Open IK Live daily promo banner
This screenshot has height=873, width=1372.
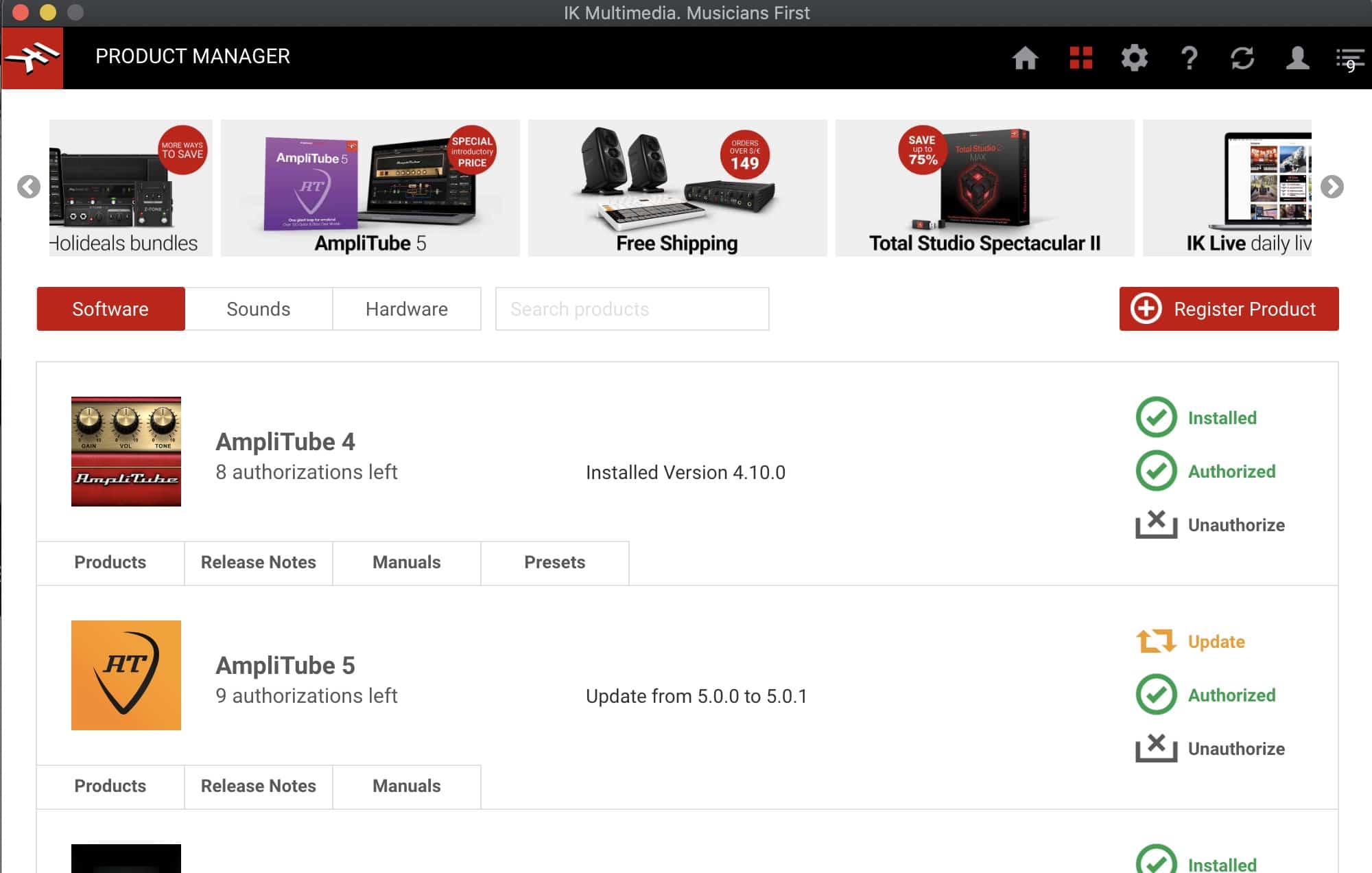[x=1227, y=188]
